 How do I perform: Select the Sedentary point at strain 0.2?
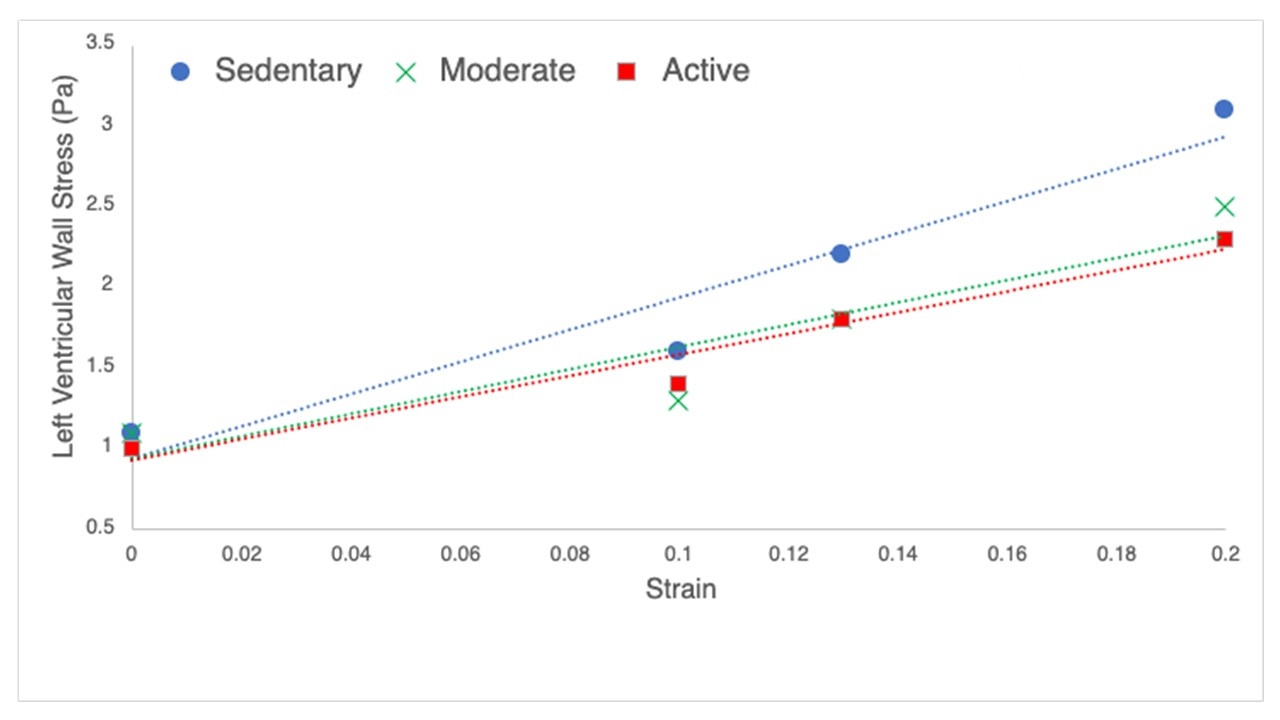tap(1223, 109)
